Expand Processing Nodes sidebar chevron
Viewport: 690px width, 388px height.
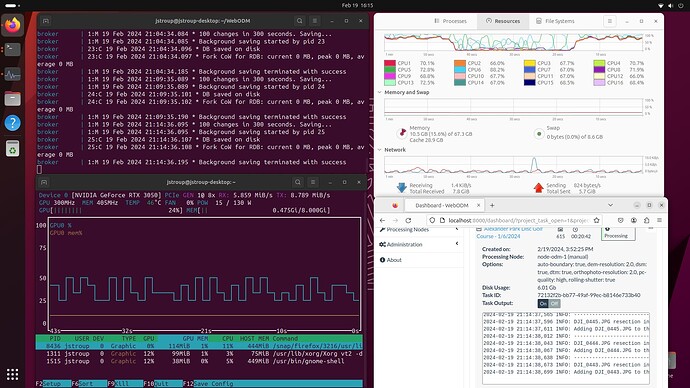coord(457,229)
